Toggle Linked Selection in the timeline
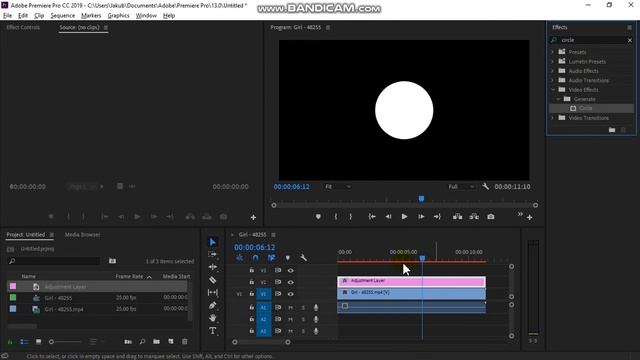The width and height of the screenshot is (640, 360). click(271, 258)
